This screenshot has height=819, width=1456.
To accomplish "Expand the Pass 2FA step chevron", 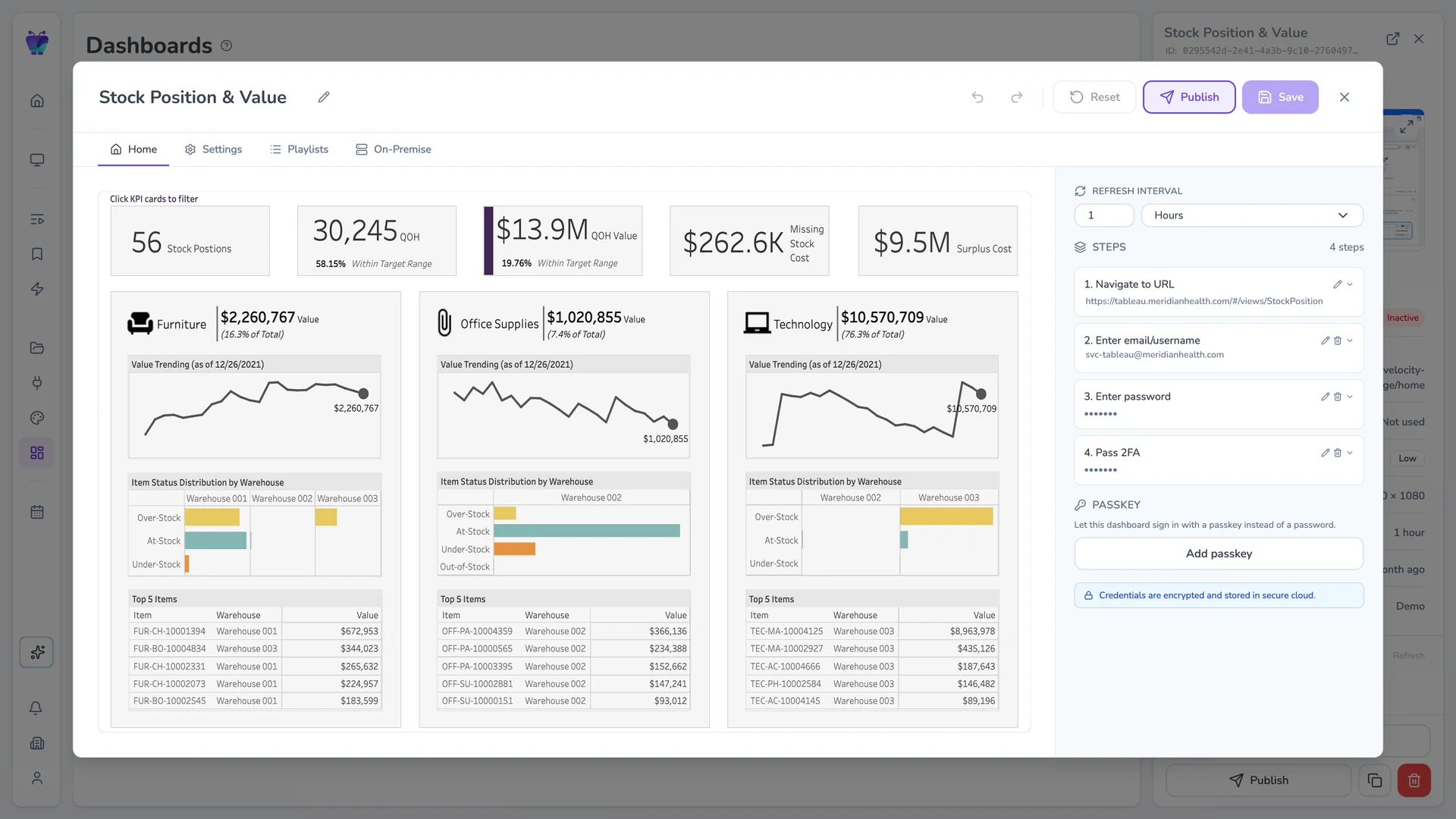I will (x=1350, y=453).
